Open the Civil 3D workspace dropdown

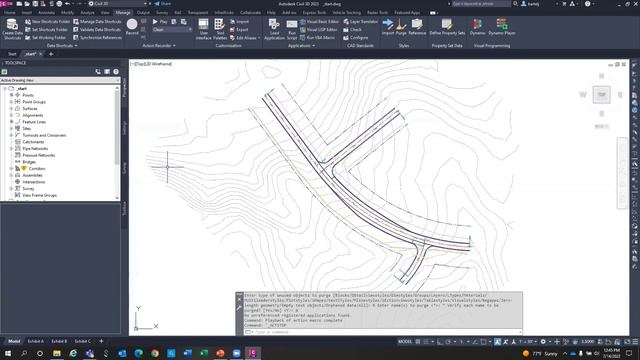(x=118, y=4)
